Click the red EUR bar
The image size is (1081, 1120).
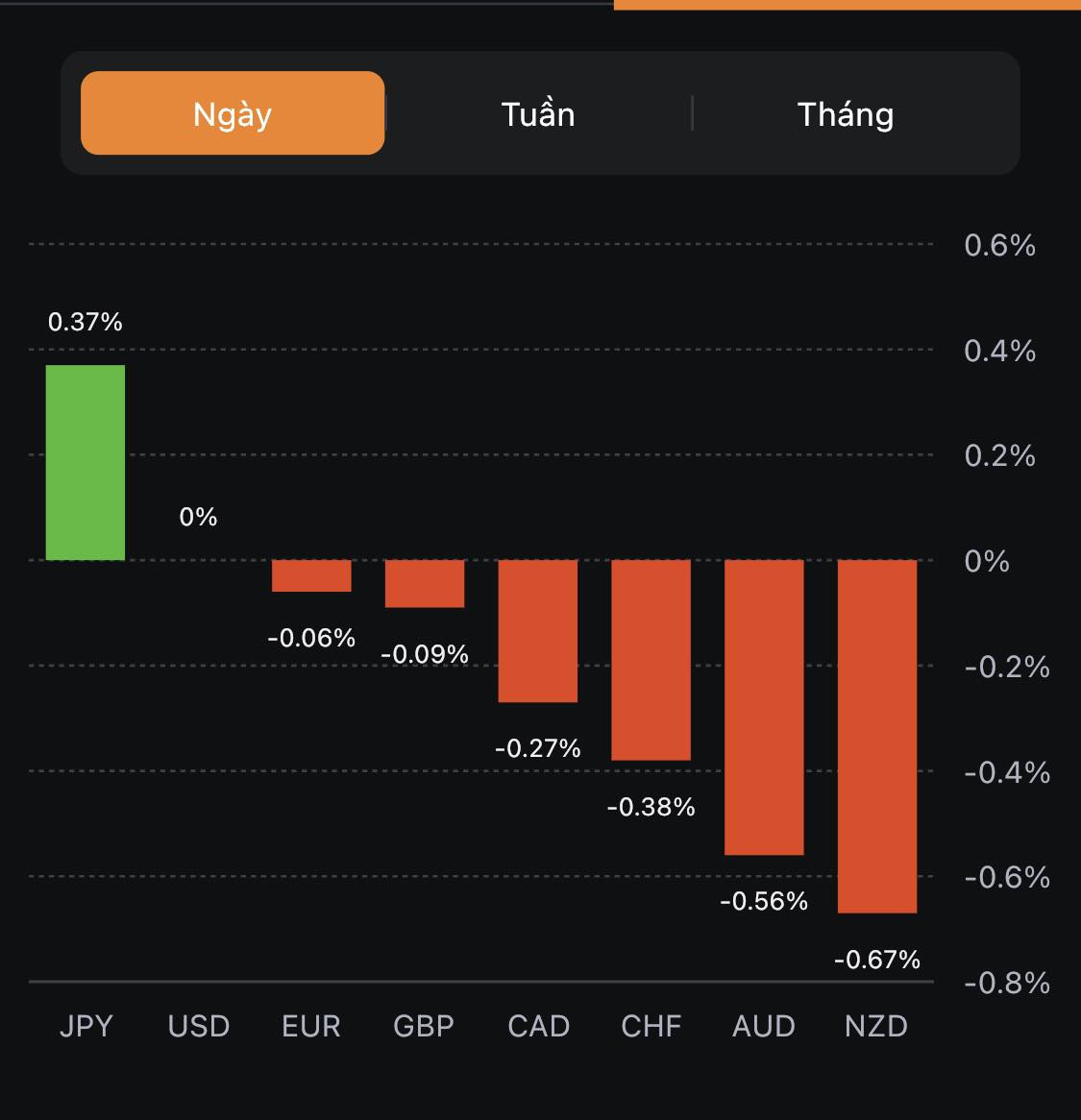tap(311, 575)
